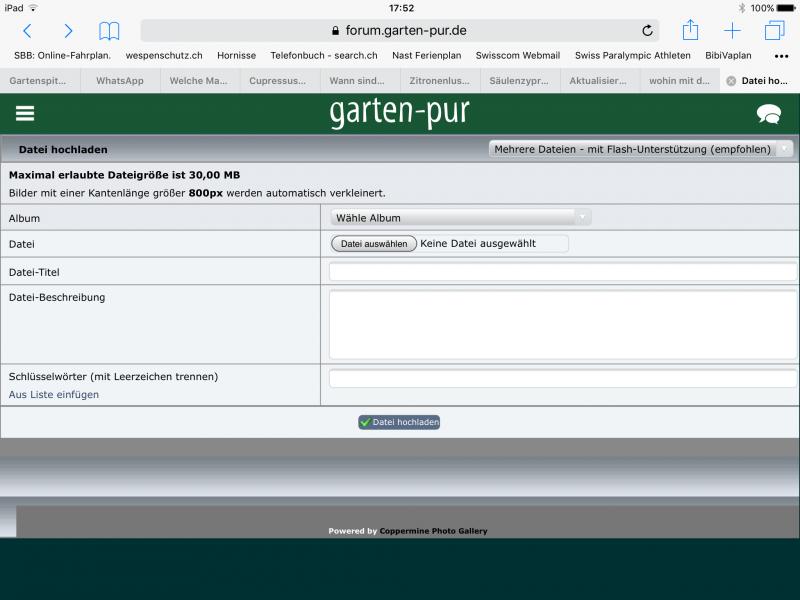Go back with Safari back arrow

click(x=27, y=31)
